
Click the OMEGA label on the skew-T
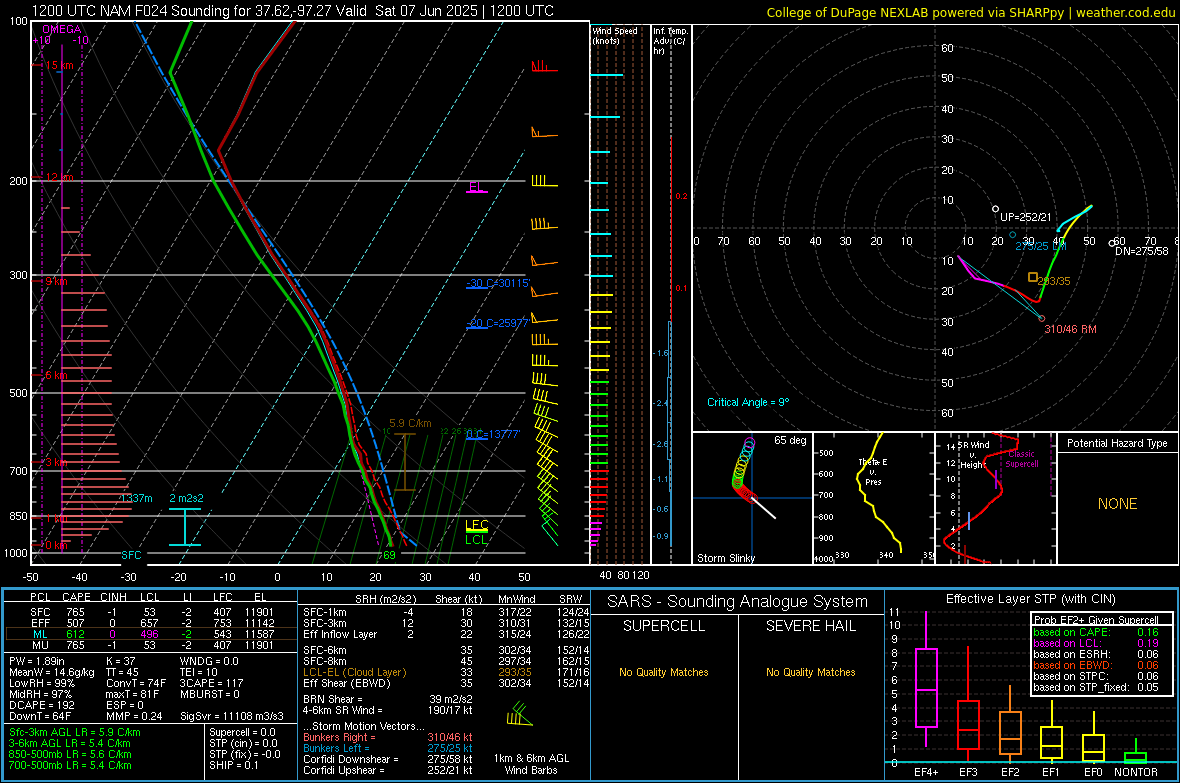point(62,29)
